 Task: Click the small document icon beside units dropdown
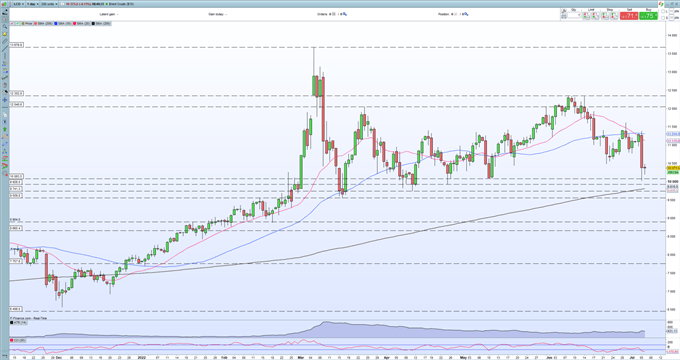(x=62, y=4)
